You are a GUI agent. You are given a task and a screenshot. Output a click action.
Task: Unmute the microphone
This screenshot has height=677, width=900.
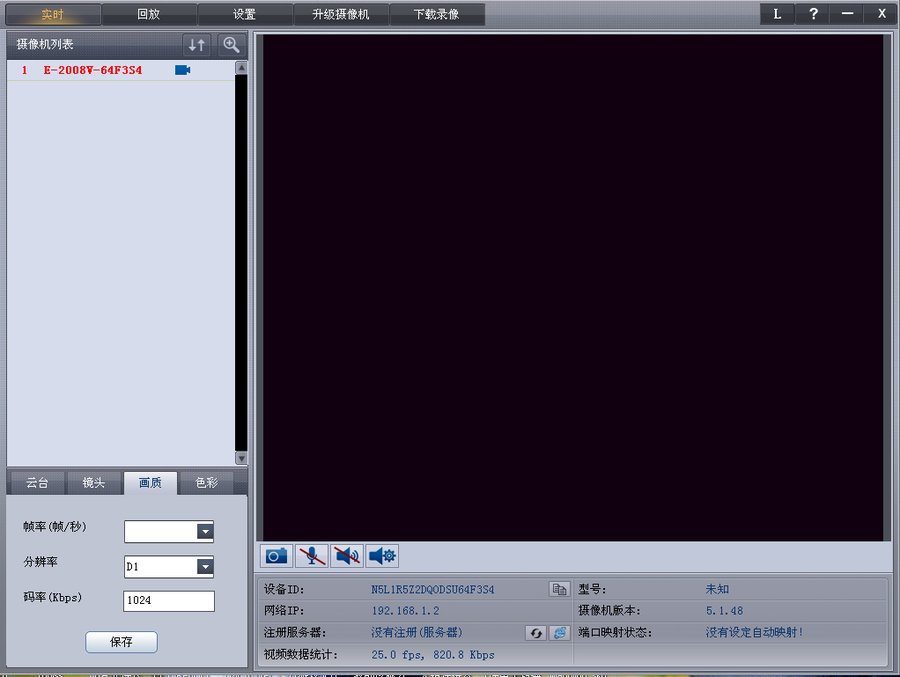pyautogui.click(x=311, y=556)
